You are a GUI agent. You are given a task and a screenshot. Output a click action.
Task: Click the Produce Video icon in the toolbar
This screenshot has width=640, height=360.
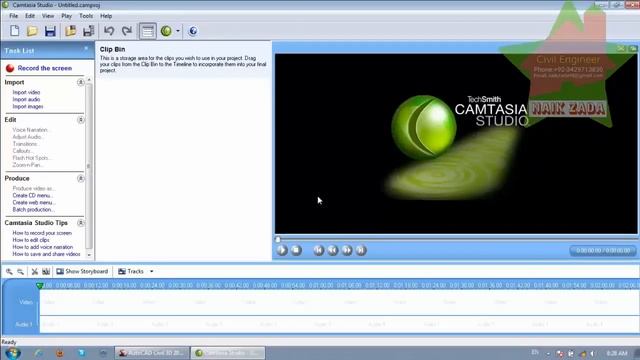pyautogui.click(x=89, y=31)
